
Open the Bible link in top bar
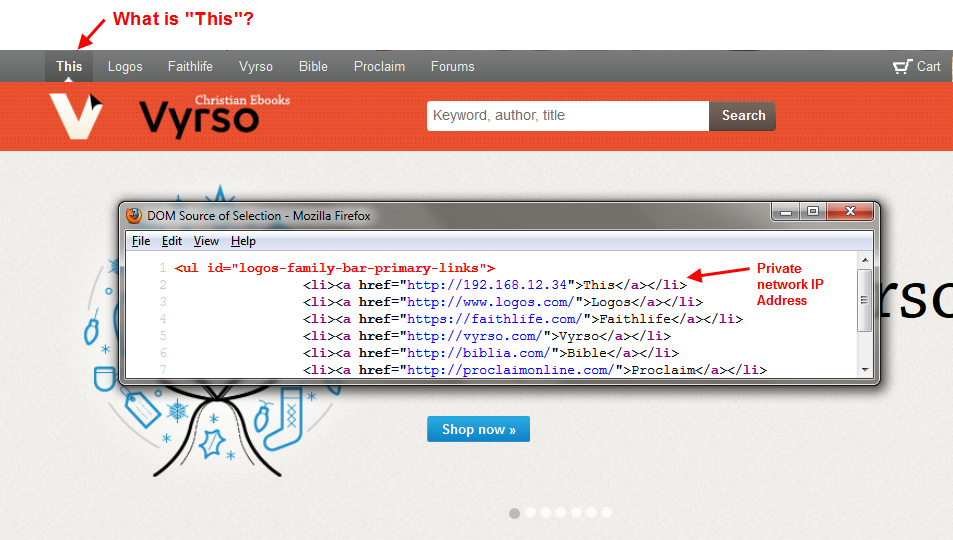point(313,66)
